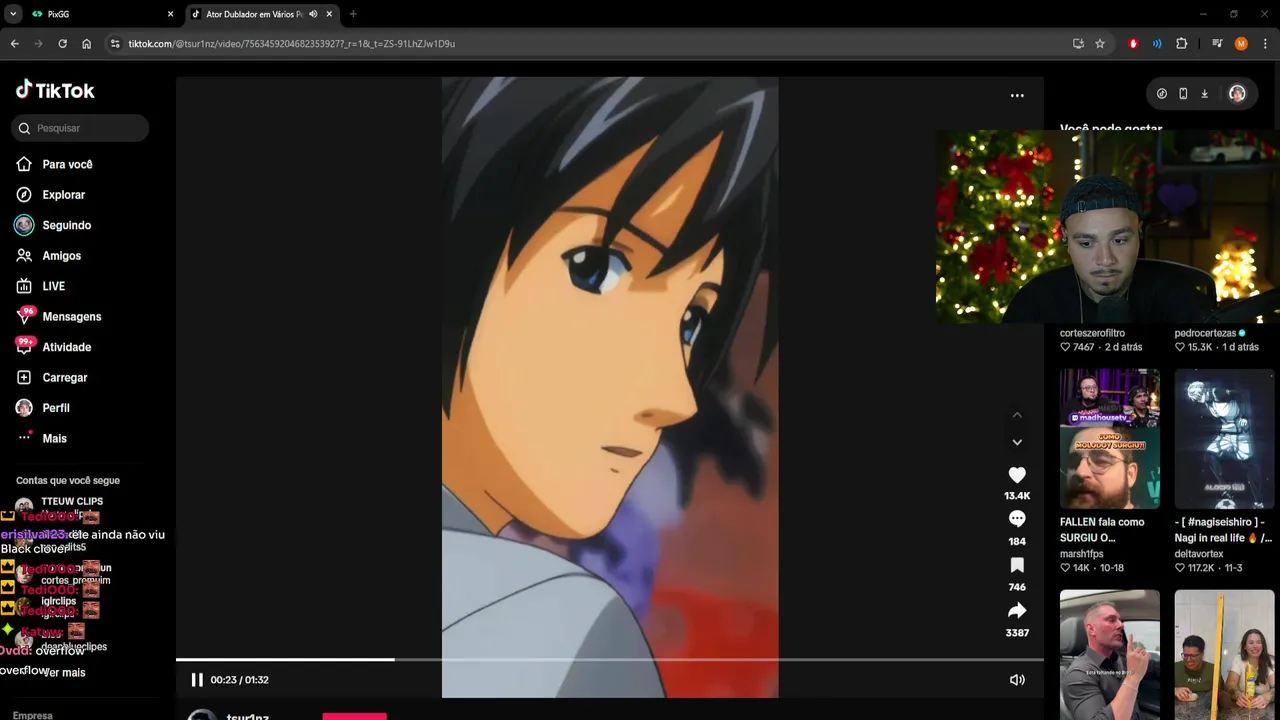The width and height of the screenshot is (1280, 720).
Task: Open a new browser tab
Action: (353, 14)
